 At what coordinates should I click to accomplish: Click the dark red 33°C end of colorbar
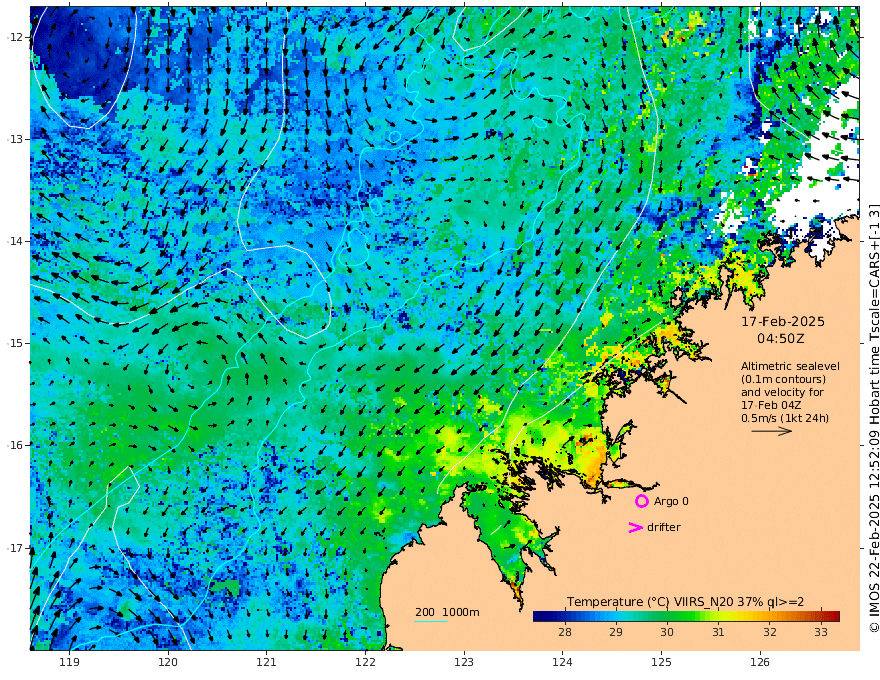pos(832,617)
